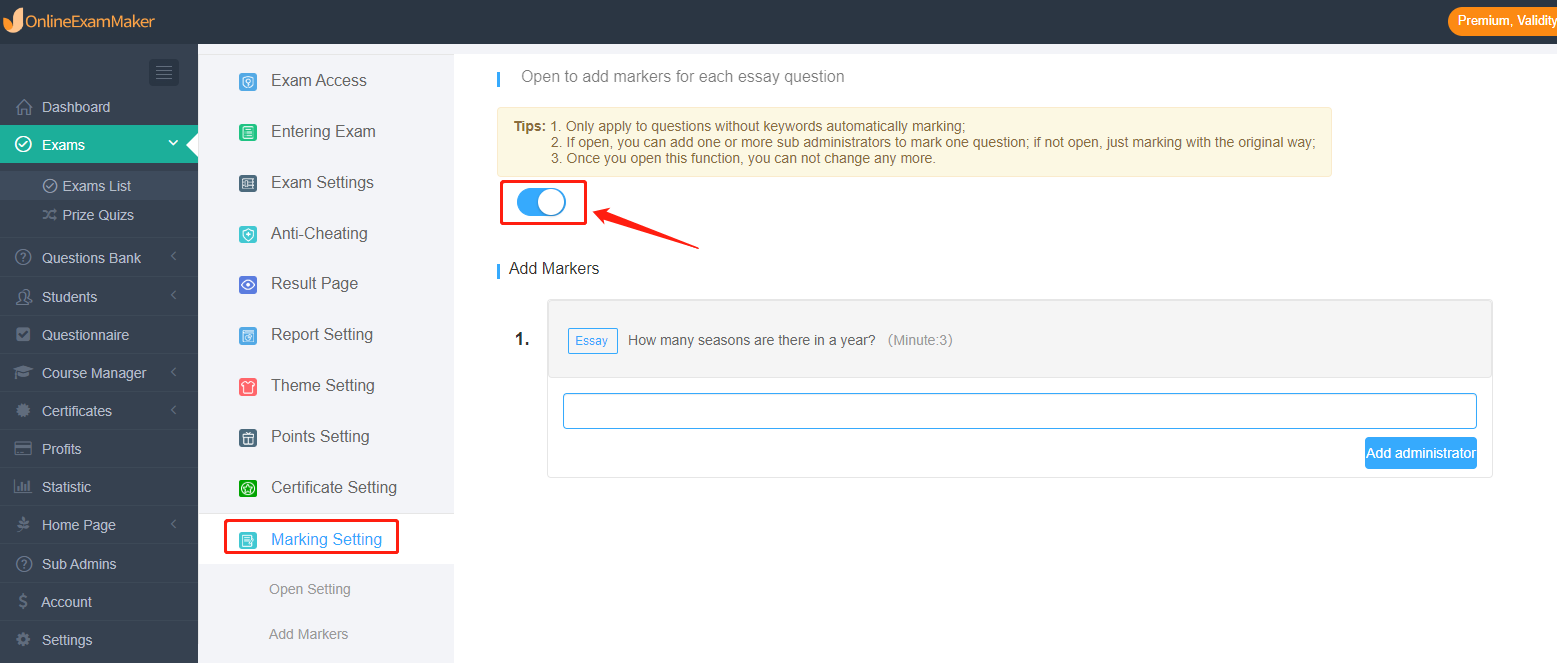Expand the Course Manager submenu arrow

point(173,372)
